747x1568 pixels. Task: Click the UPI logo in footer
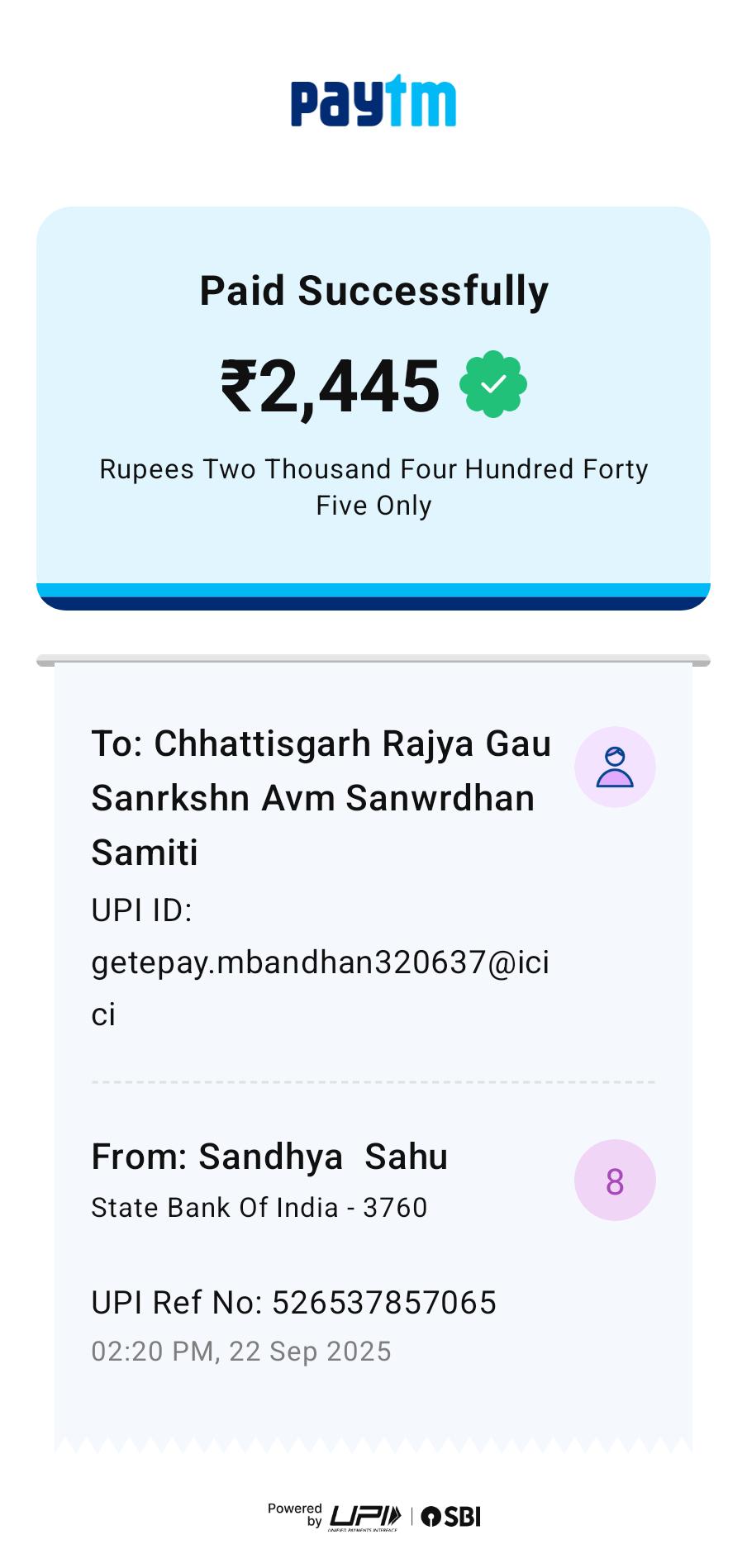364,1517
